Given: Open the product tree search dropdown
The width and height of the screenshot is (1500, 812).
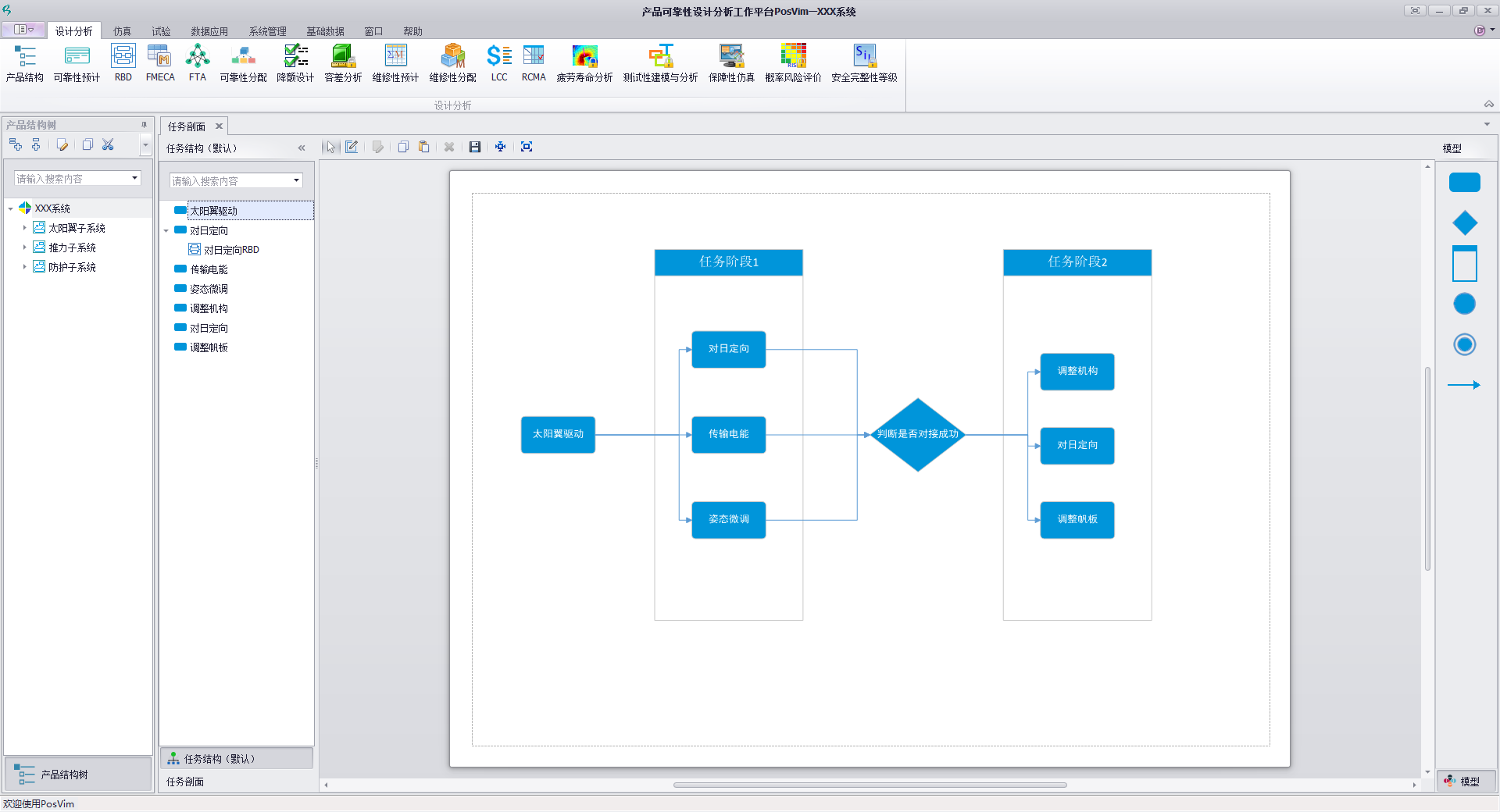Looking at the screenshot, I should 134,179.
